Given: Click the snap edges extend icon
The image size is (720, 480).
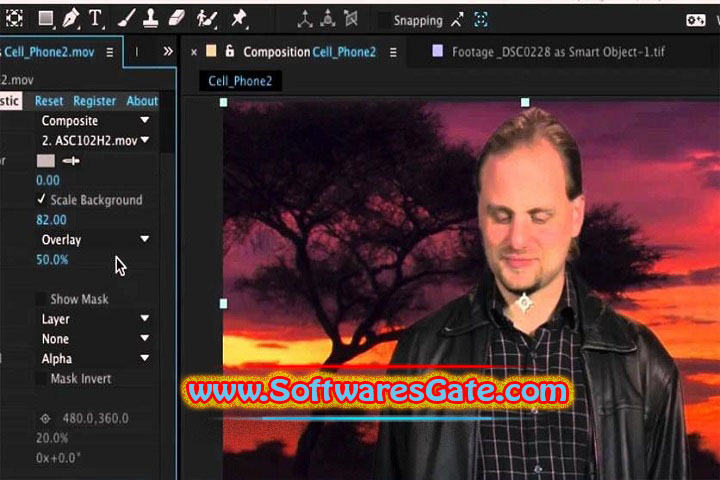Looking at the screenshot, I should tap(457, 20).
